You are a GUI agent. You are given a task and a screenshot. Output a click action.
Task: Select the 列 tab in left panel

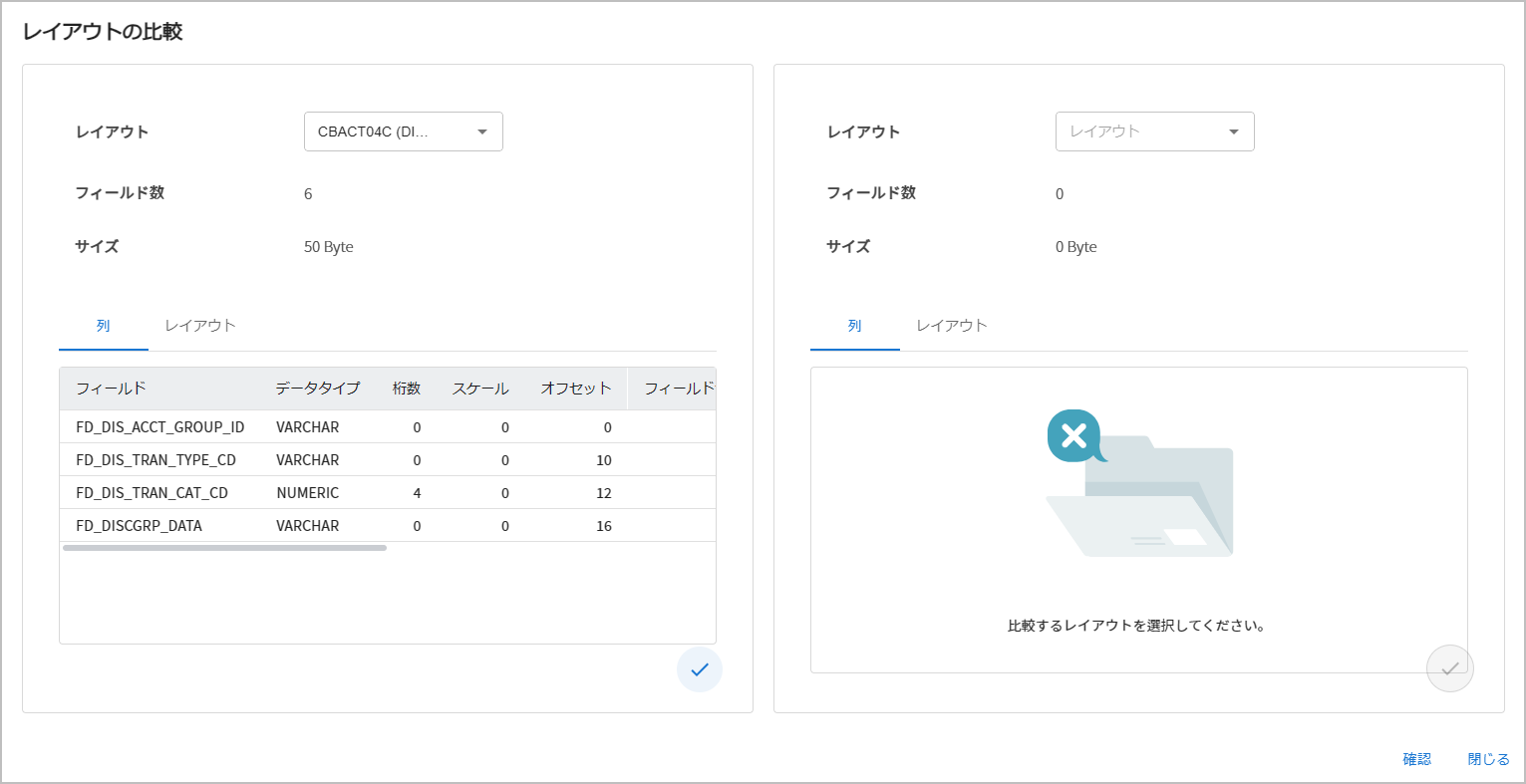pos(104,326)
